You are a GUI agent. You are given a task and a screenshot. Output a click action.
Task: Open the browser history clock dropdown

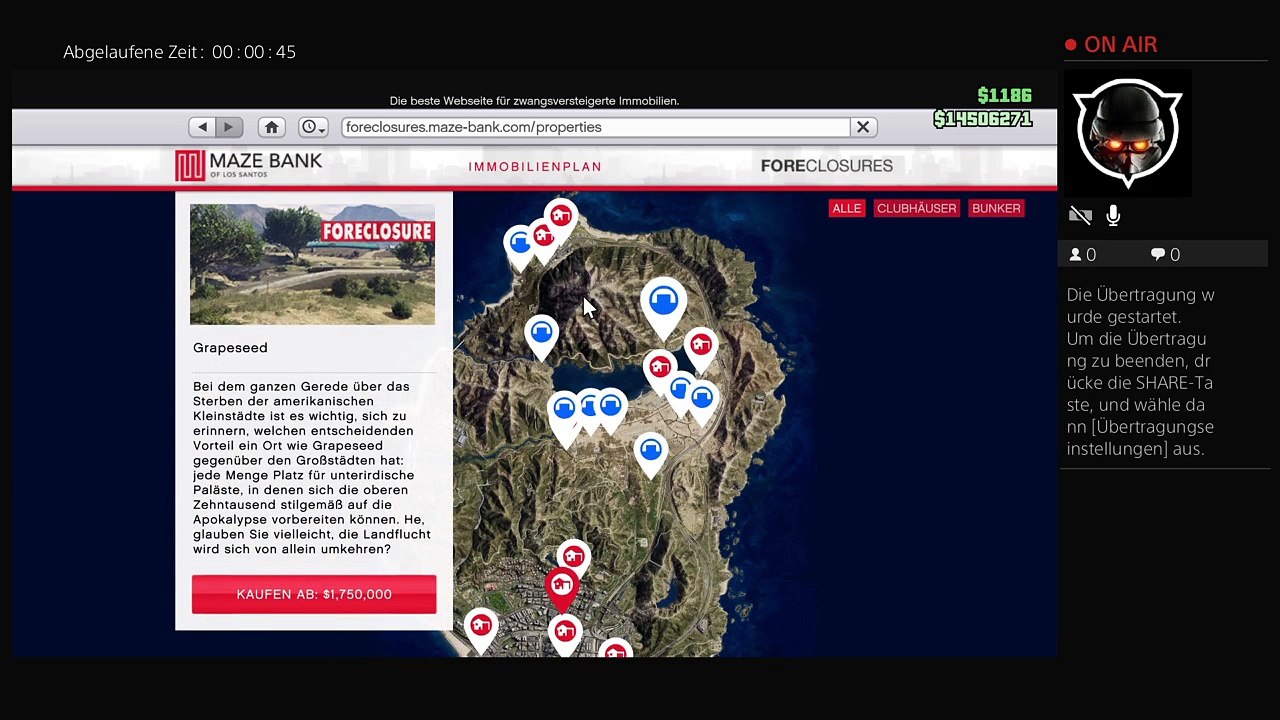314,127
